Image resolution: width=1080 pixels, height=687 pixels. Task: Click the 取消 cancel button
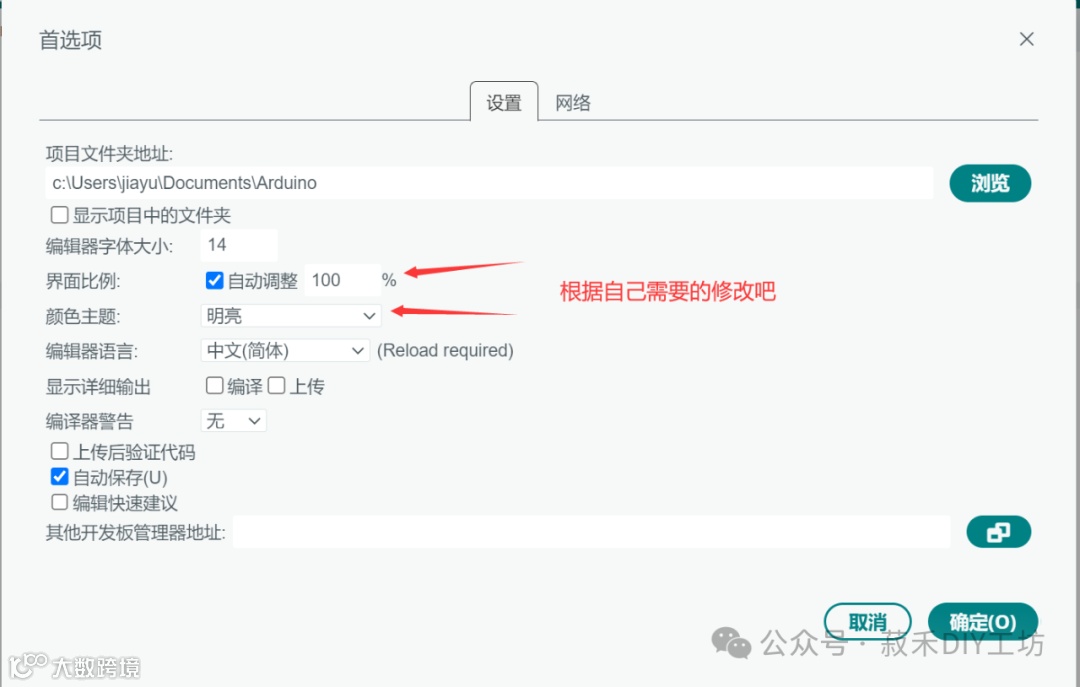coord(867,622)
